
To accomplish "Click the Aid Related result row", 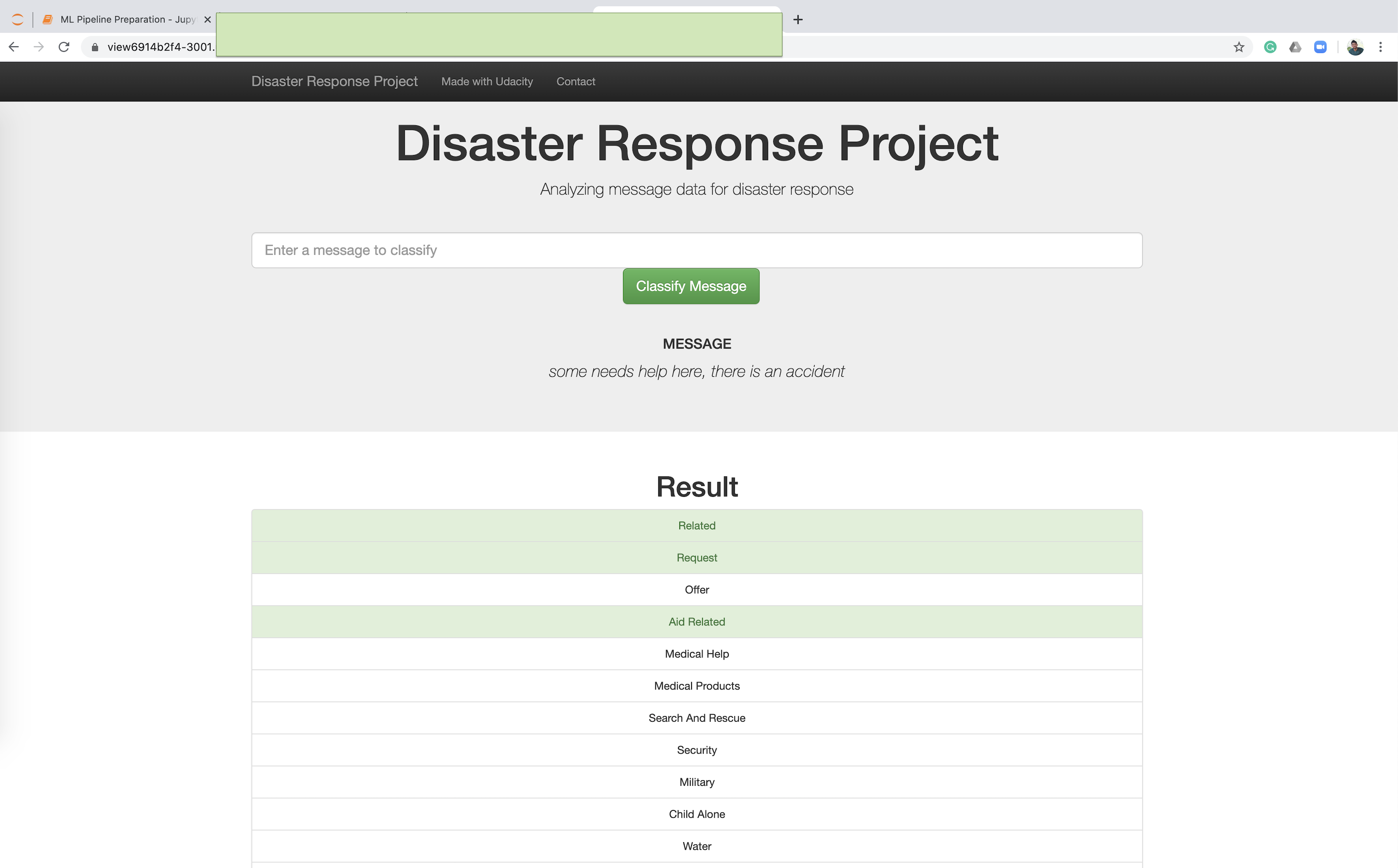I will pyautogui.click(x=697, y=622).
